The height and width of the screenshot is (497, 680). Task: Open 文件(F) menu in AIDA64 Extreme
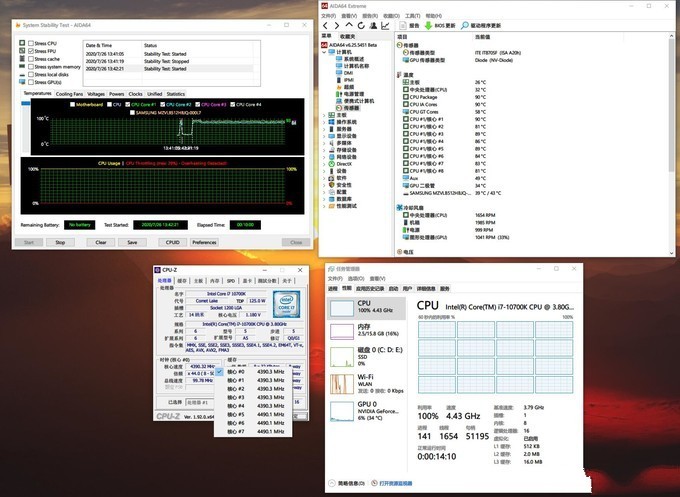328,16
